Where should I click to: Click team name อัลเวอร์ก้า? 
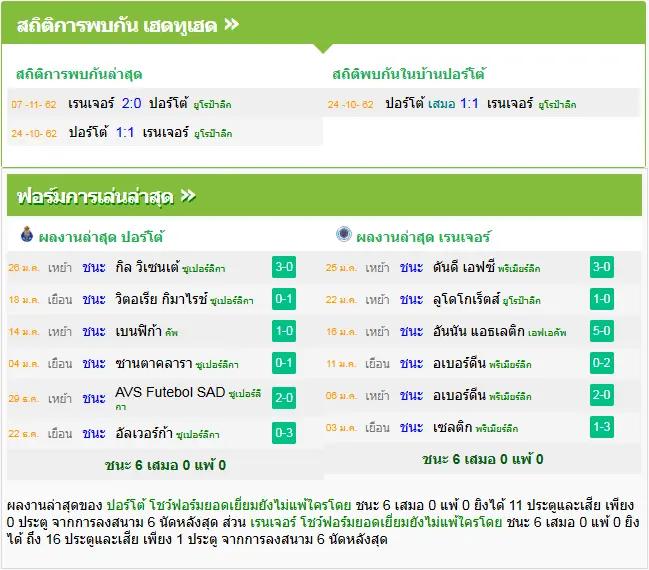(x=144, y=433)
